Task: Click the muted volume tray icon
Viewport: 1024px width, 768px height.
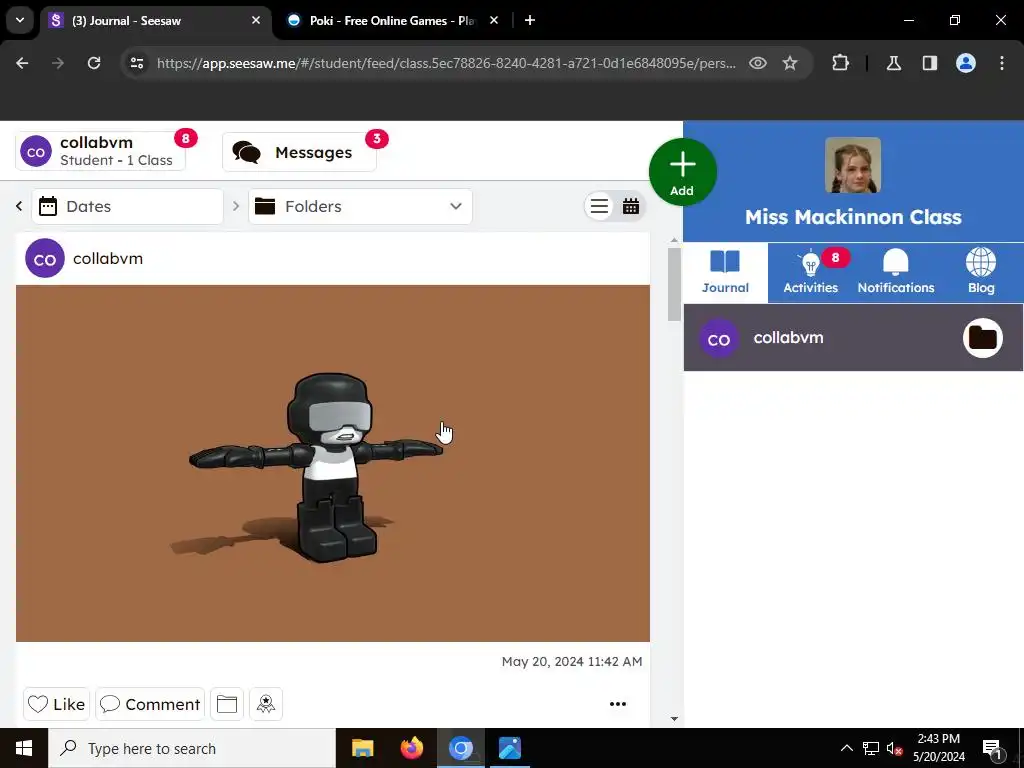Action: click(x=894, y=748)
